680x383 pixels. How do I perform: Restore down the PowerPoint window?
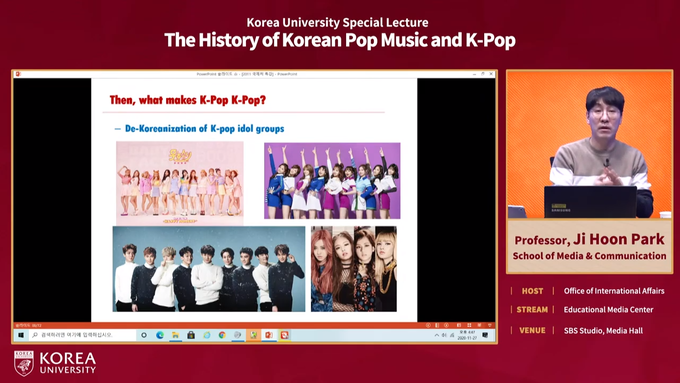(x=483, y=74)
